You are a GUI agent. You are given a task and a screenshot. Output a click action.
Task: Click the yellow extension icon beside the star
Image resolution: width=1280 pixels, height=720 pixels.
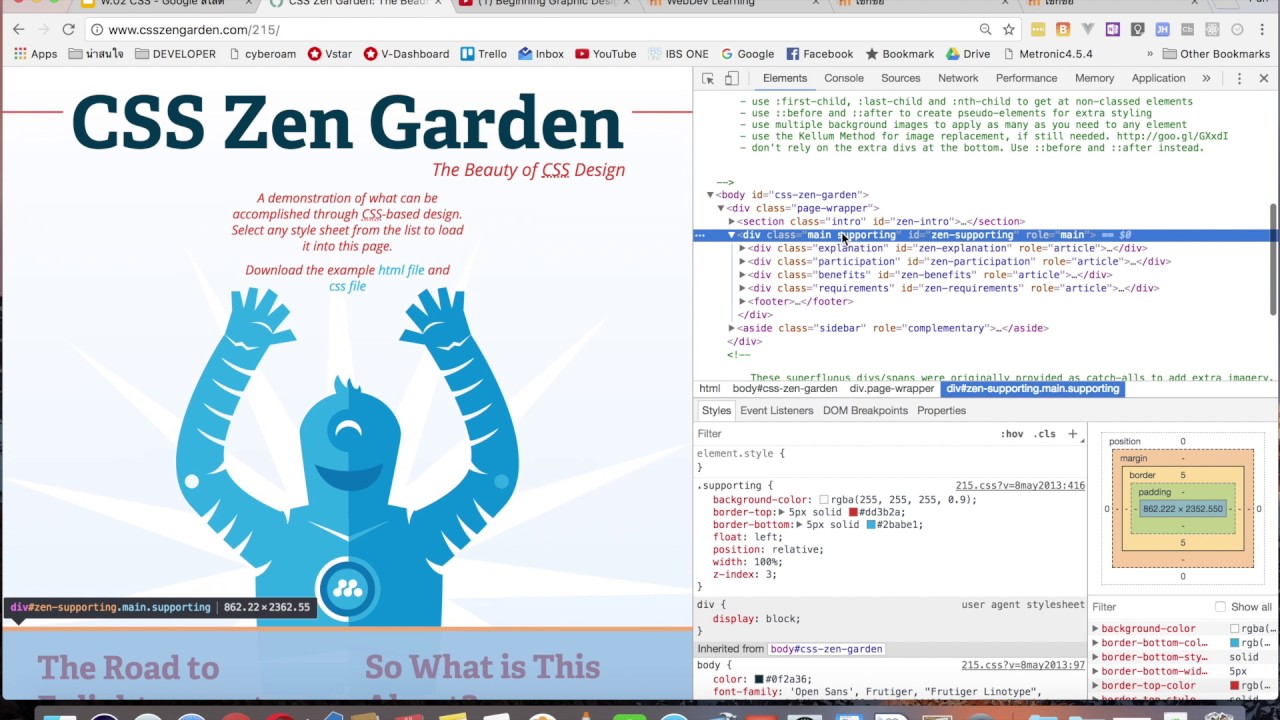tap(1038, 29)
